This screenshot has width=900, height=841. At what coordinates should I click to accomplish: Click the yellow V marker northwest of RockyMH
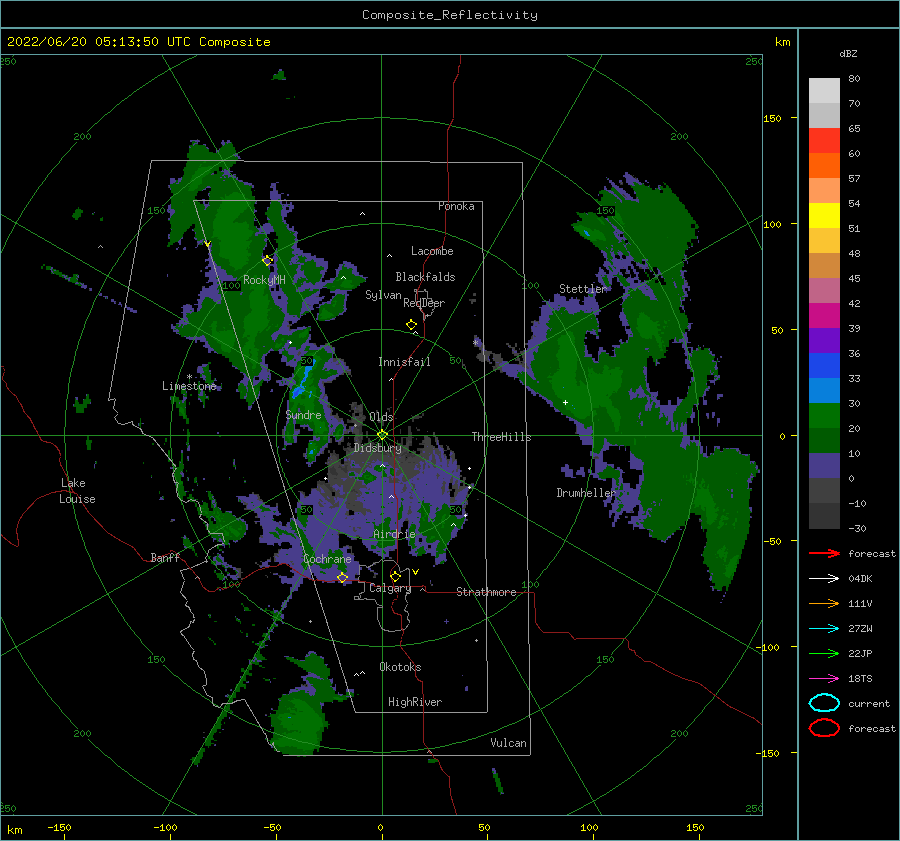point(208,244)
